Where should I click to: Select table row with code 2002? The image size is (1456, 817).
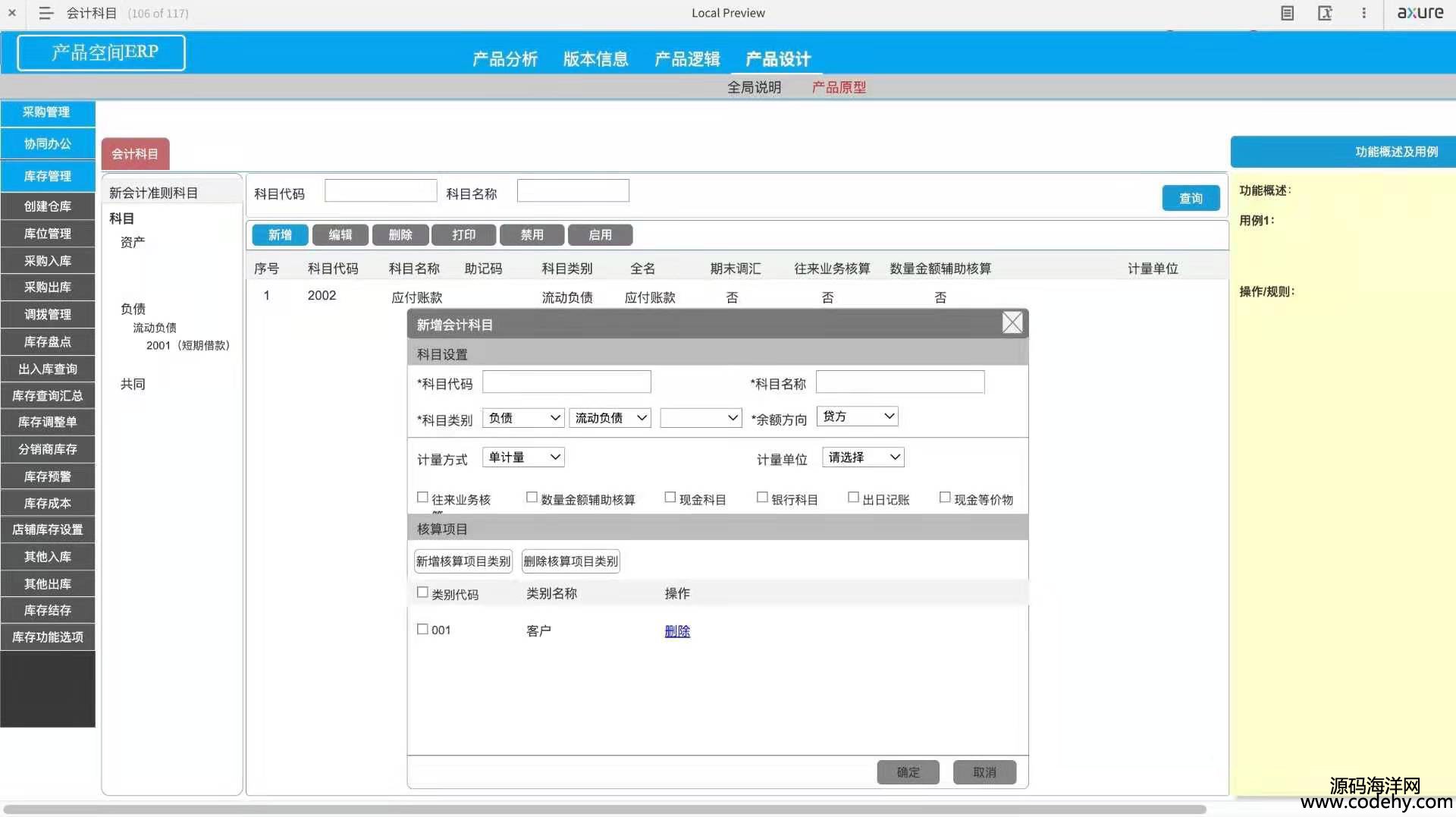click(736, 297)
